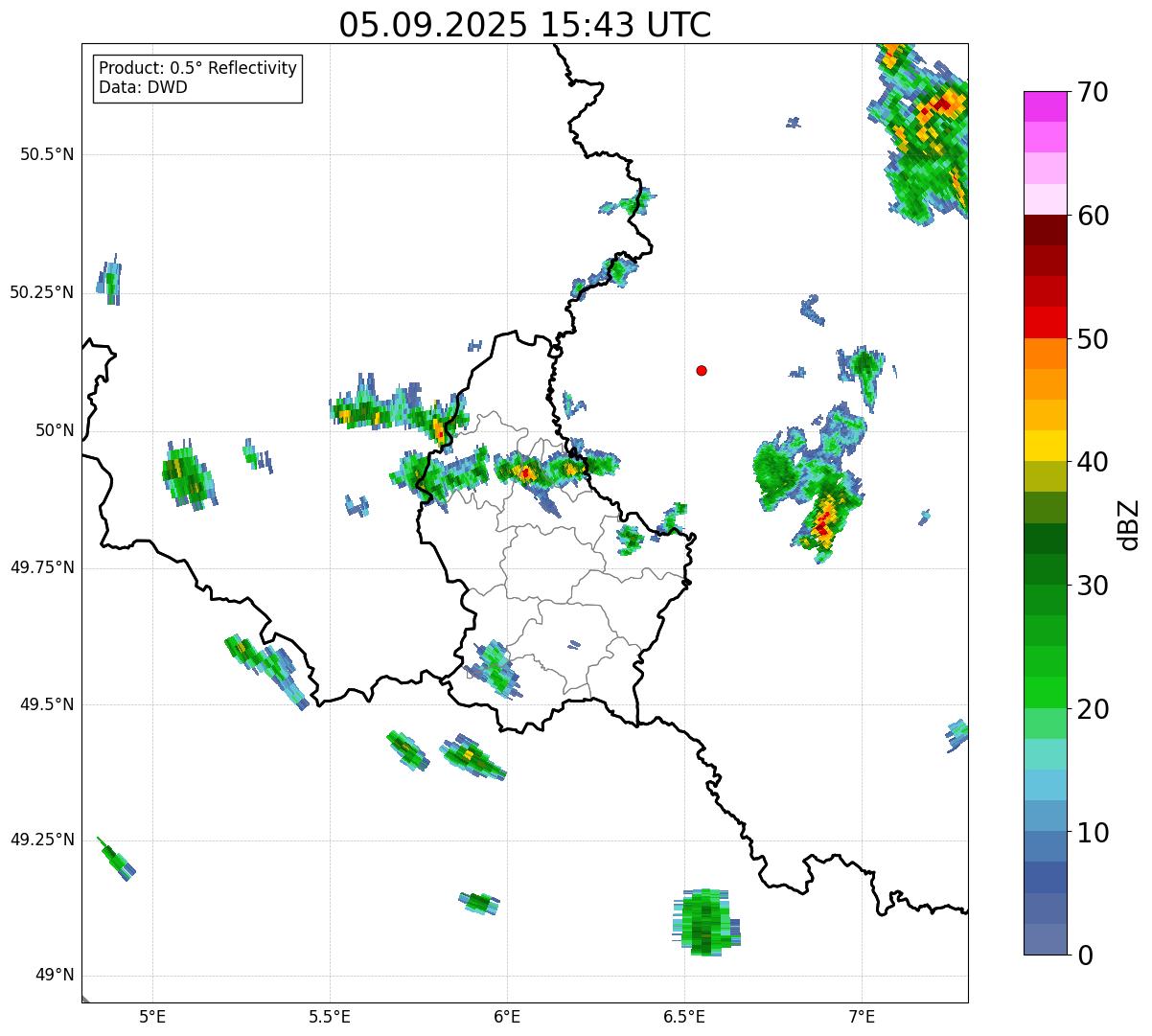Click the dark maroon swatch below 60
The height and width of the screenshot is (1036, 1152).
point(1046,230)
